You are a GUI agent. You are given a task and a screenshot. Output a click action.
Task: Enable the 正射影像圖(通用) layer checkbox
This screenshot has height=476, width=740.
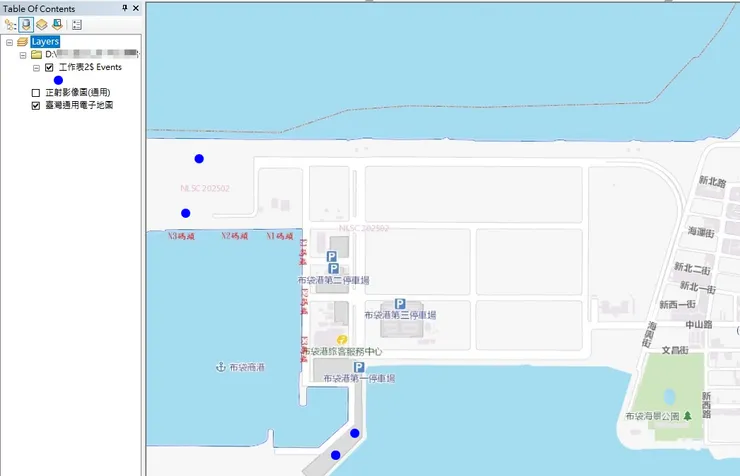[36, 93]
